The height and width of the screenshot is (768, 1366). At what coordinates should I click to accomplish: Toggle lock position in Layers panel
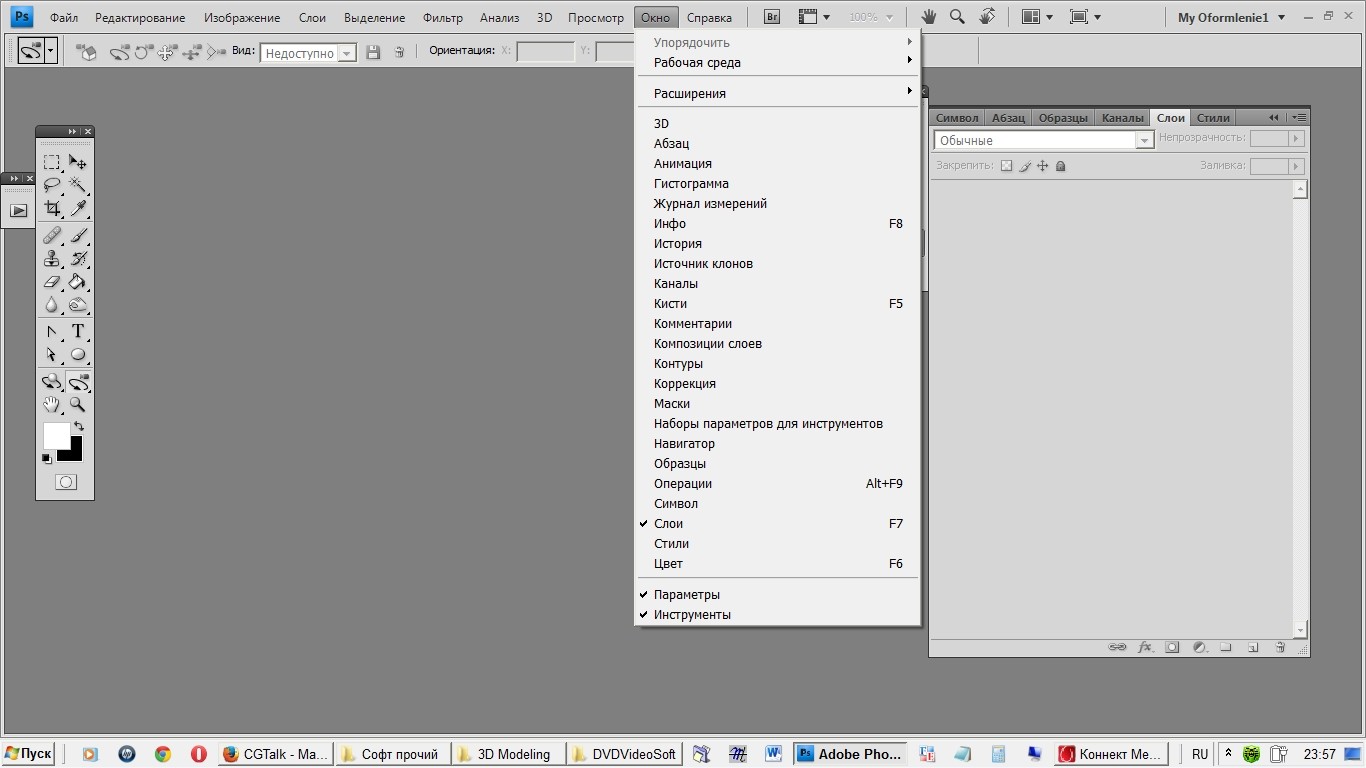tap(1043, 166)
